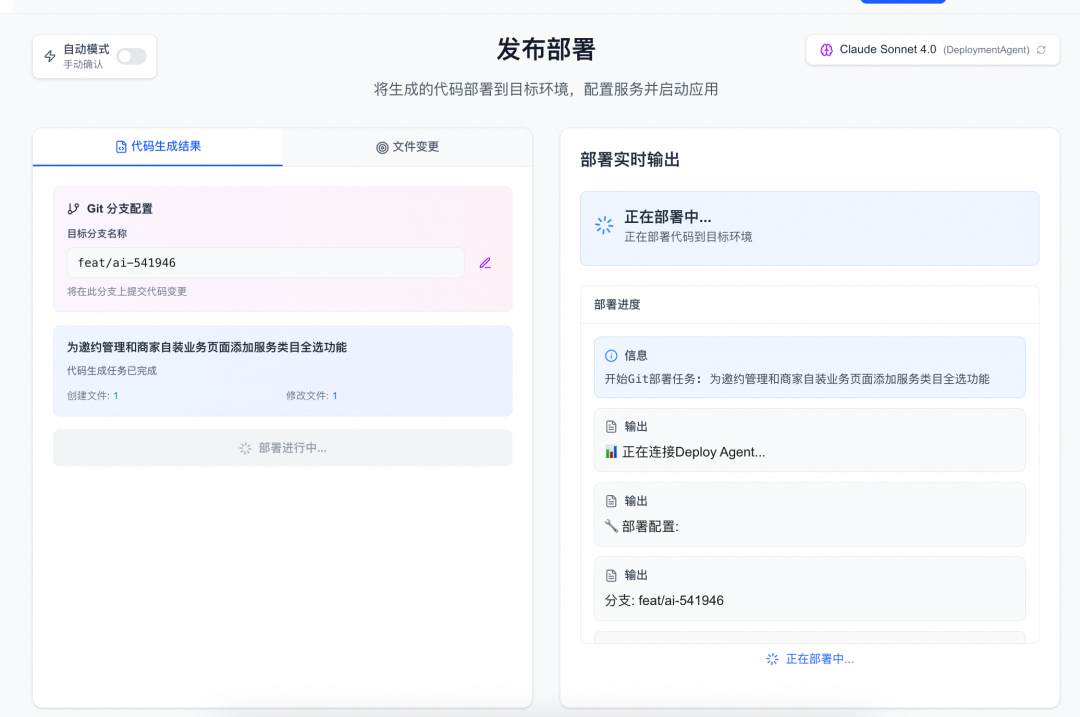
Task: Click the target icon on 文件变更 tab
Action: pos(380,147)
